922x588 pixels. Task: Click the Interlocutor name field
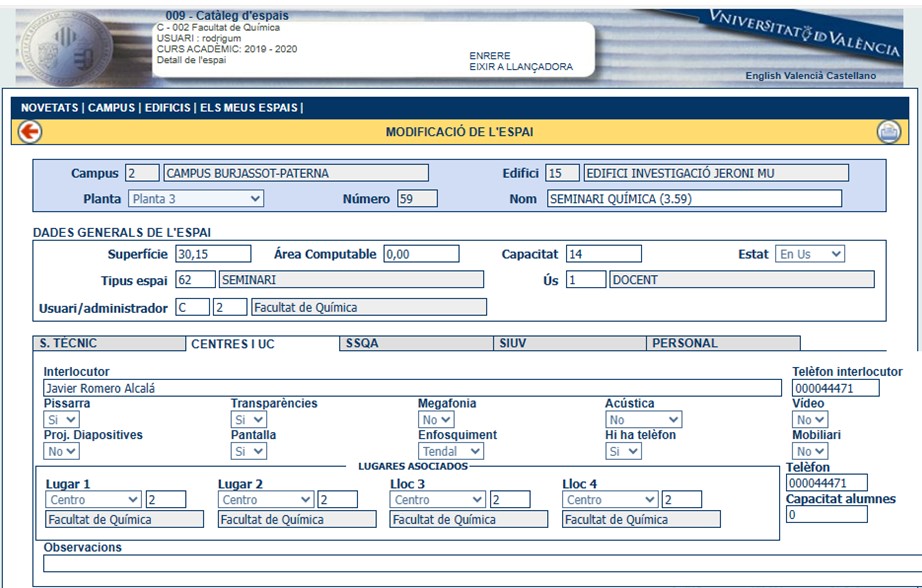tap(412, 388)
